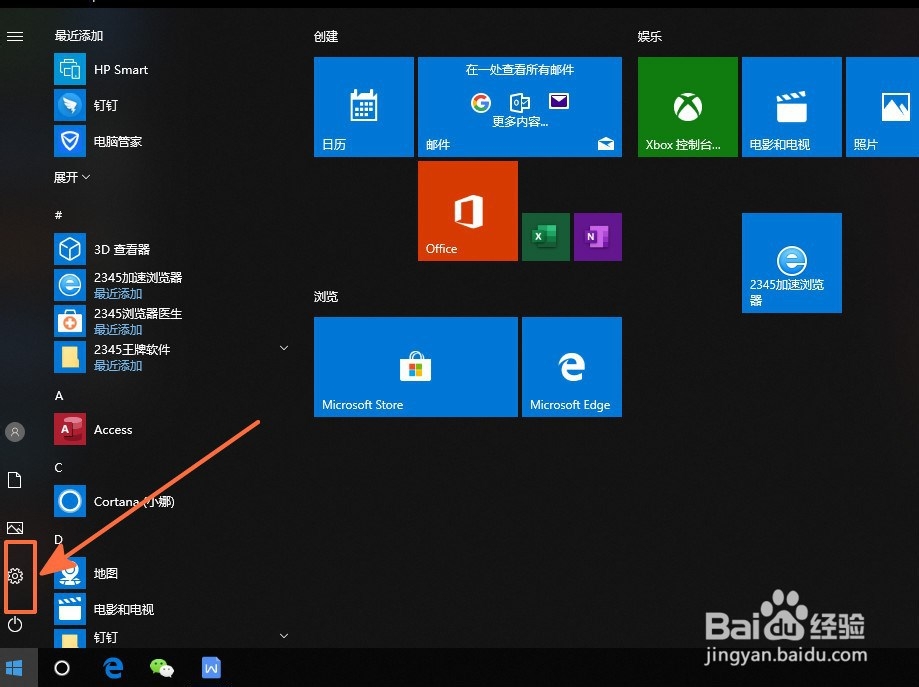Open 2345加速浏览器 tile in 娱乐 group

[792, 263]
